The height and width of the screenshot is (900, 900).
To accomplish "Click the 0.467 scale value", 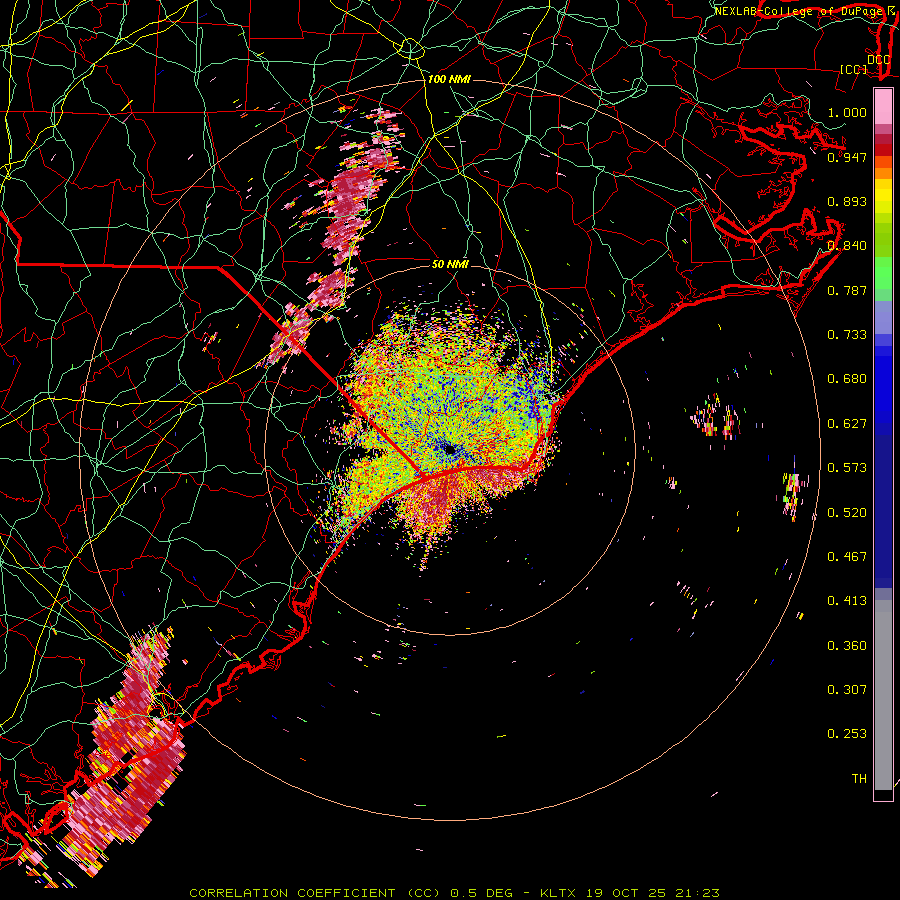I will point(847,557).
